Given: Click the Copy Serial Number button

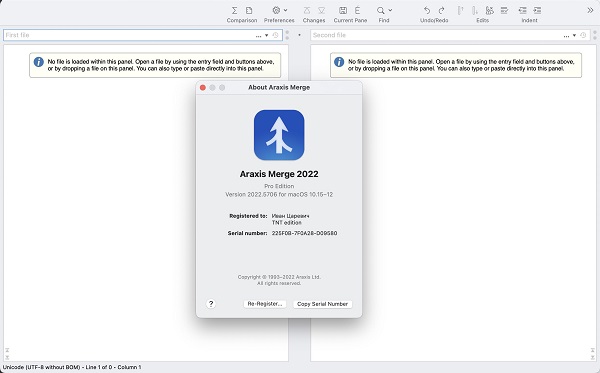Looking at the screenshot, I should point(323,304).
